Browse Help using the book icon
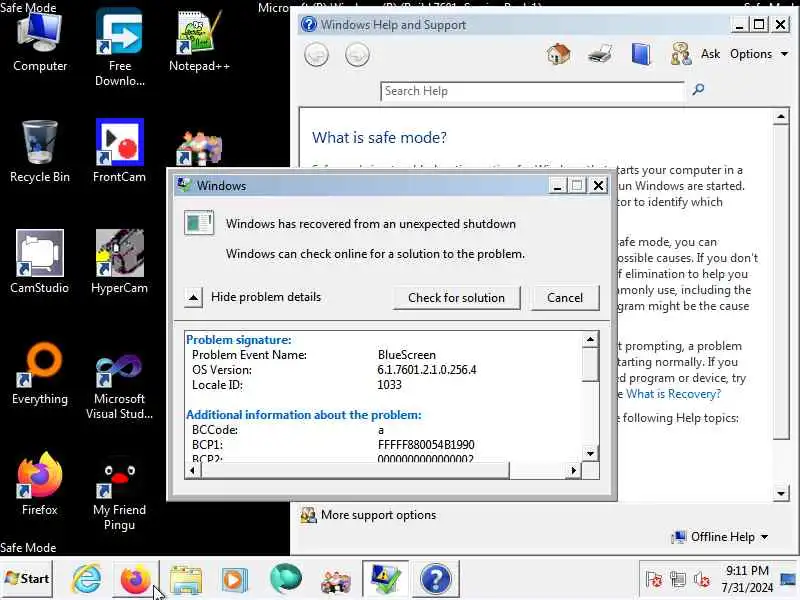Viewport: 800px width, 600px height. tap(641, 54)
